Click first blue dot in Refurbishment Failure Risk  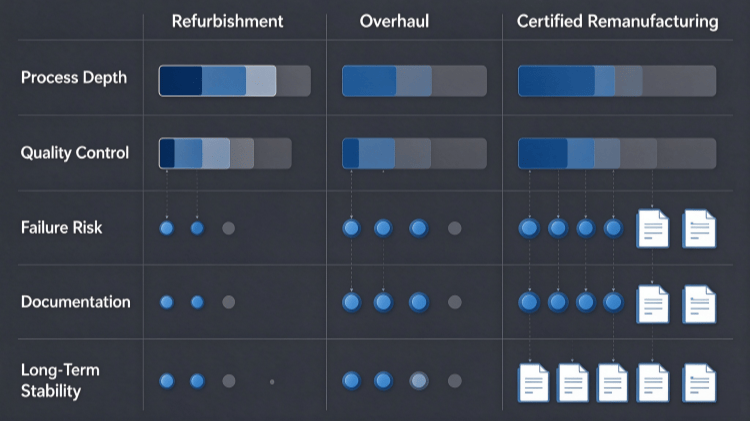click(x=166, y=228)
